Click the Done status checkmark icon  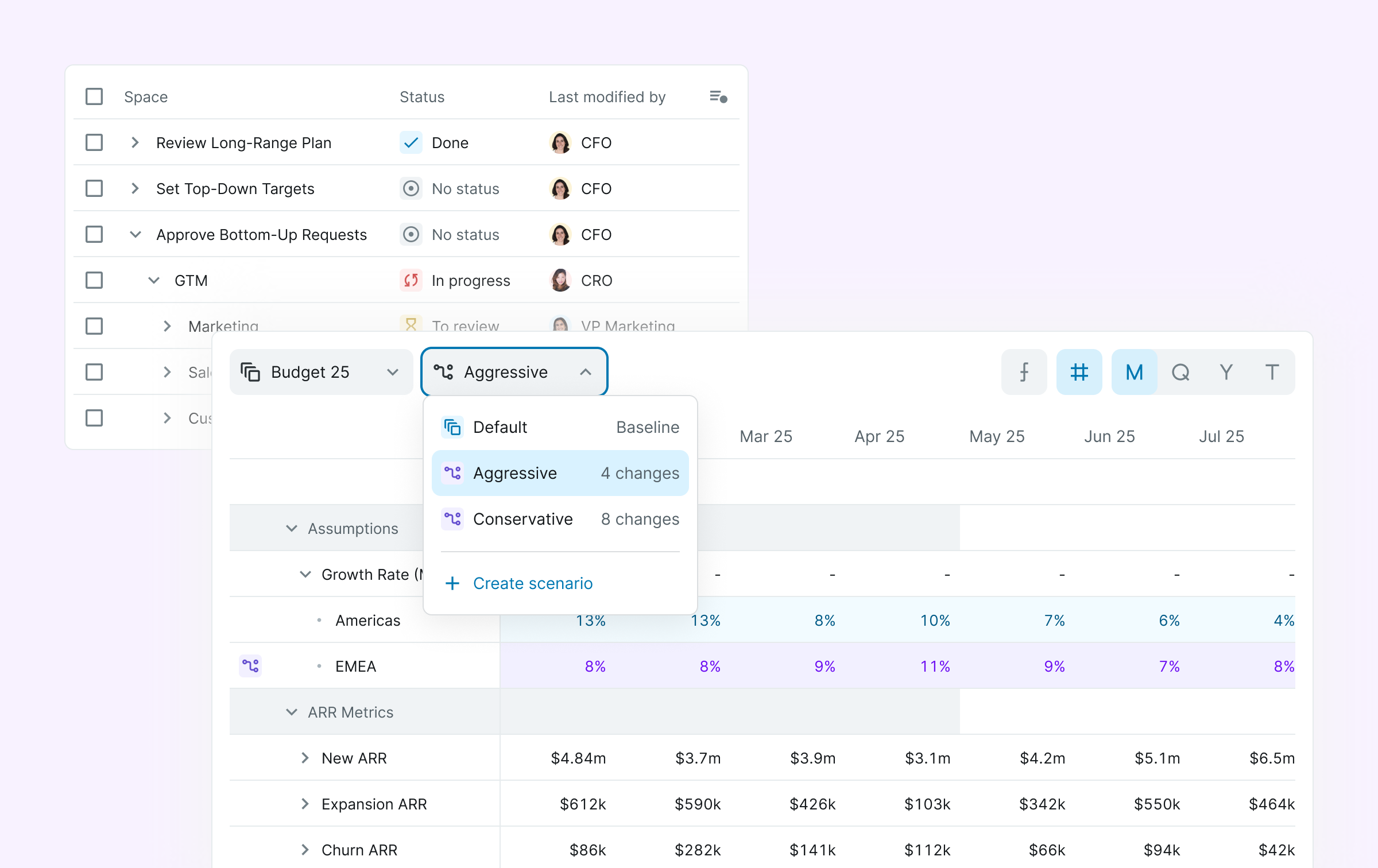point(411,142)
